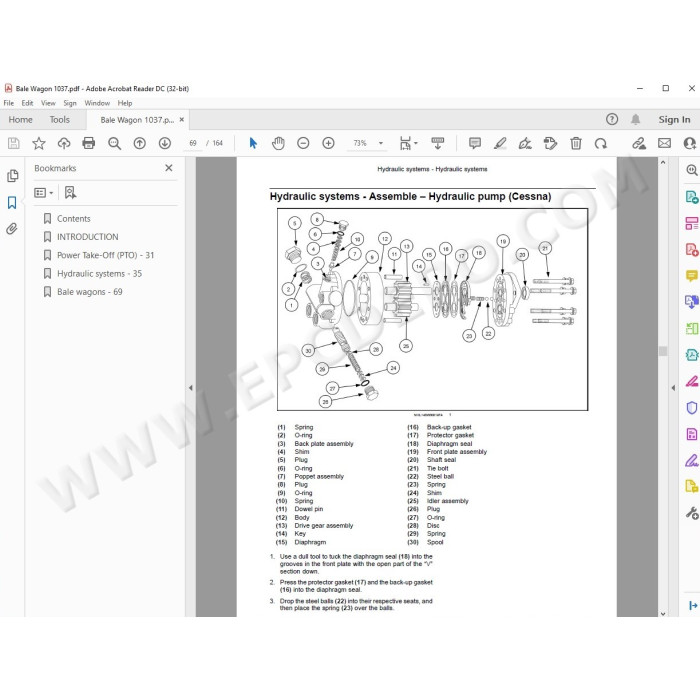Viewport: 700px width, 700px height.
Task: Expand right pane with bottom arrow icon
Action: coord(692,605)
